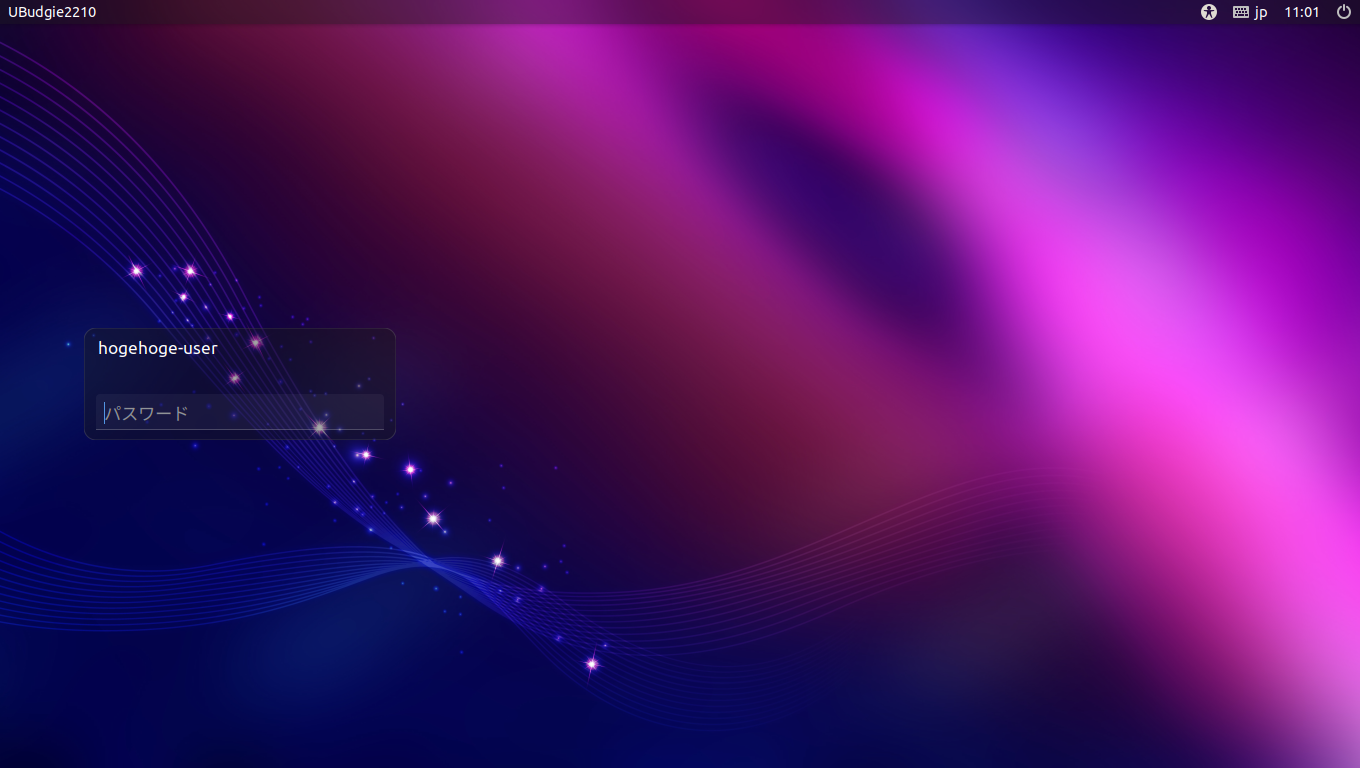Open the accessibility menu icon

[1208, 12]
